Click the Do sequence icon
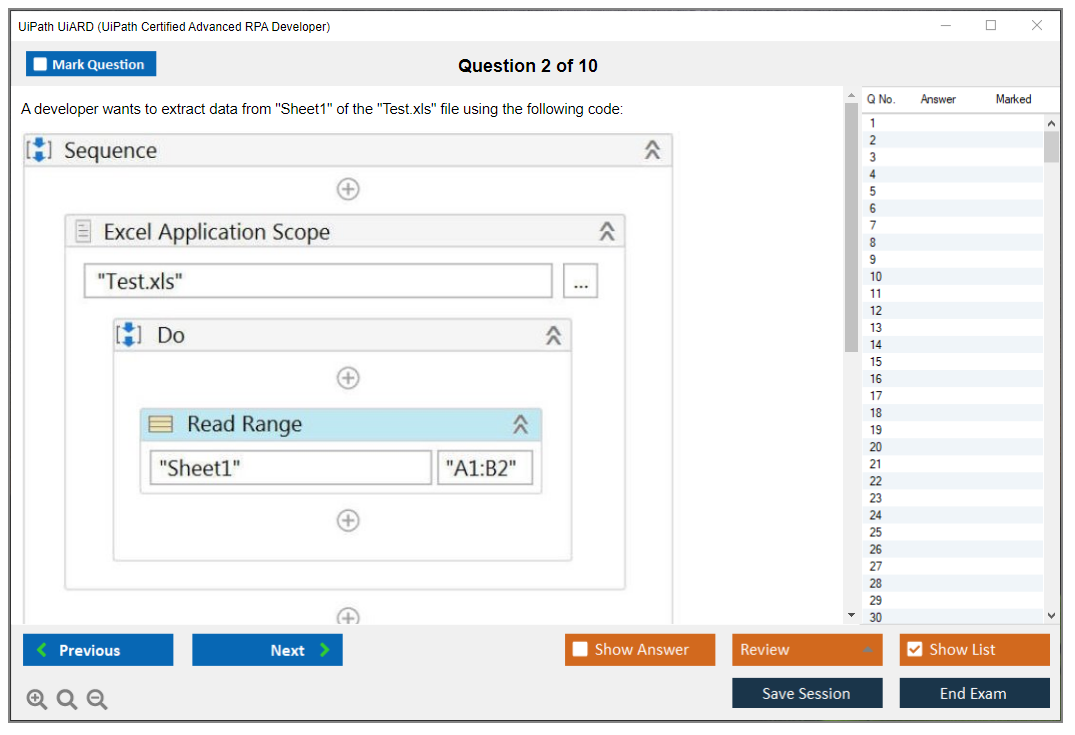 (x=129, y=335)
